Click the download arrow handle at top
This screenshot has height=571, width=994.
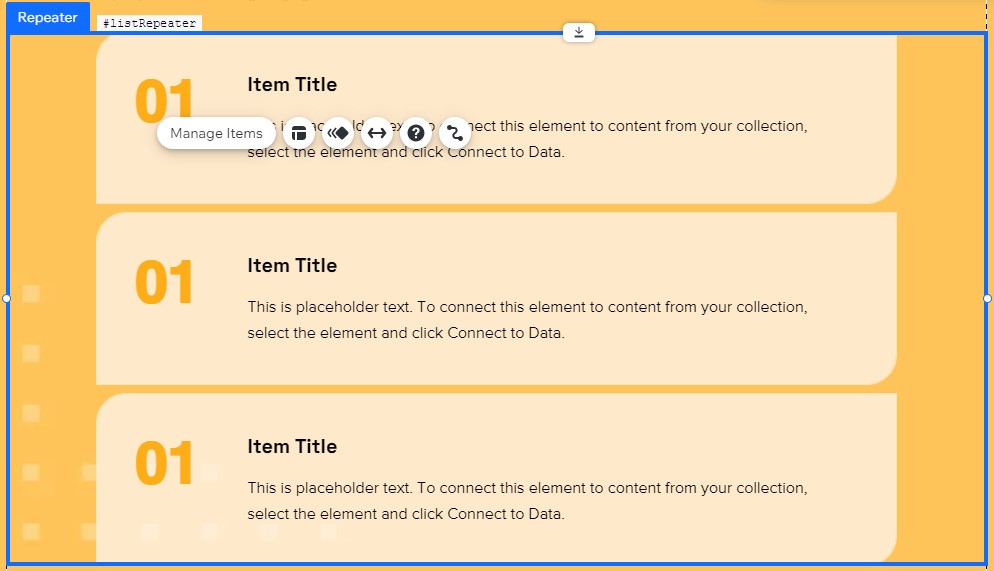579,32
